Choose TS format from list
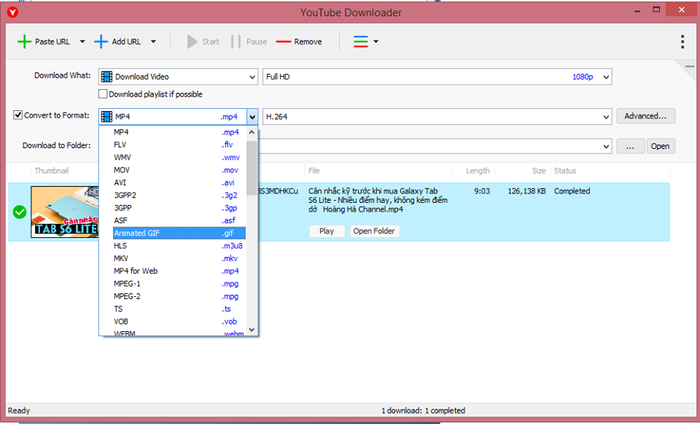This screenshot has width=700, height=424. [179, 309]
